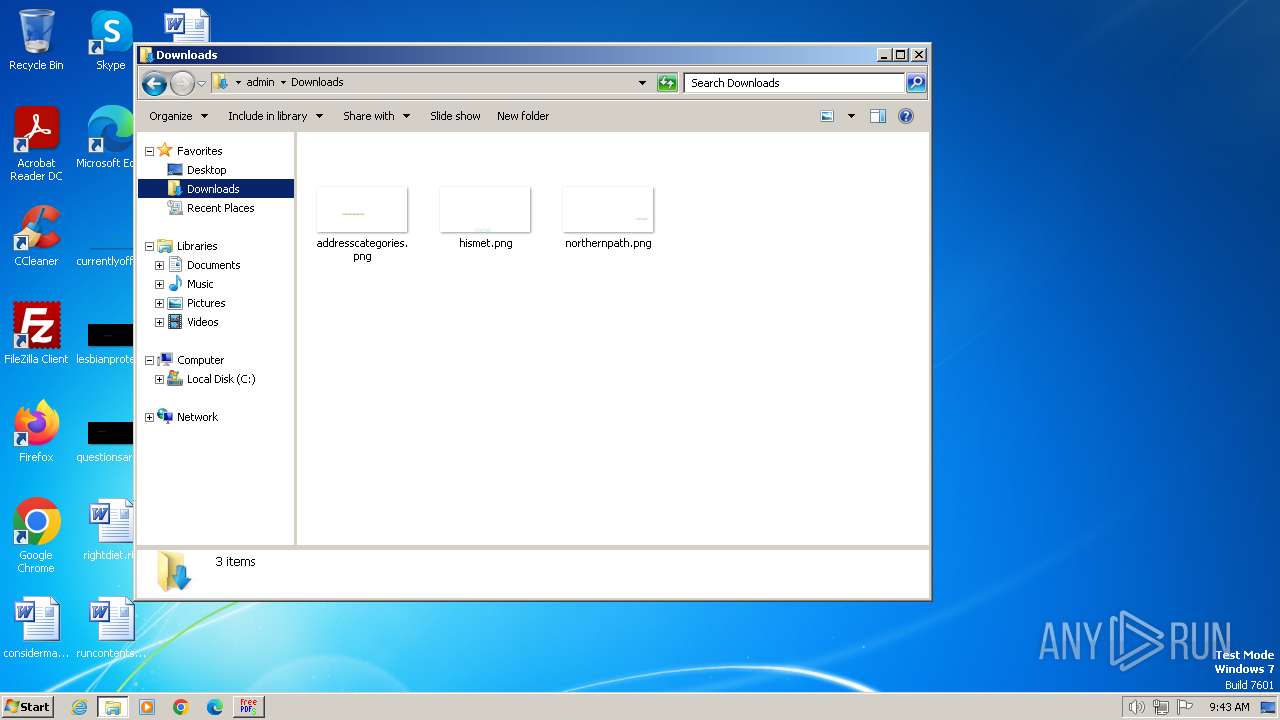This screenshot has height=720, width=1280.
Task: Expand the Documents library
Action: click(159, 265)
